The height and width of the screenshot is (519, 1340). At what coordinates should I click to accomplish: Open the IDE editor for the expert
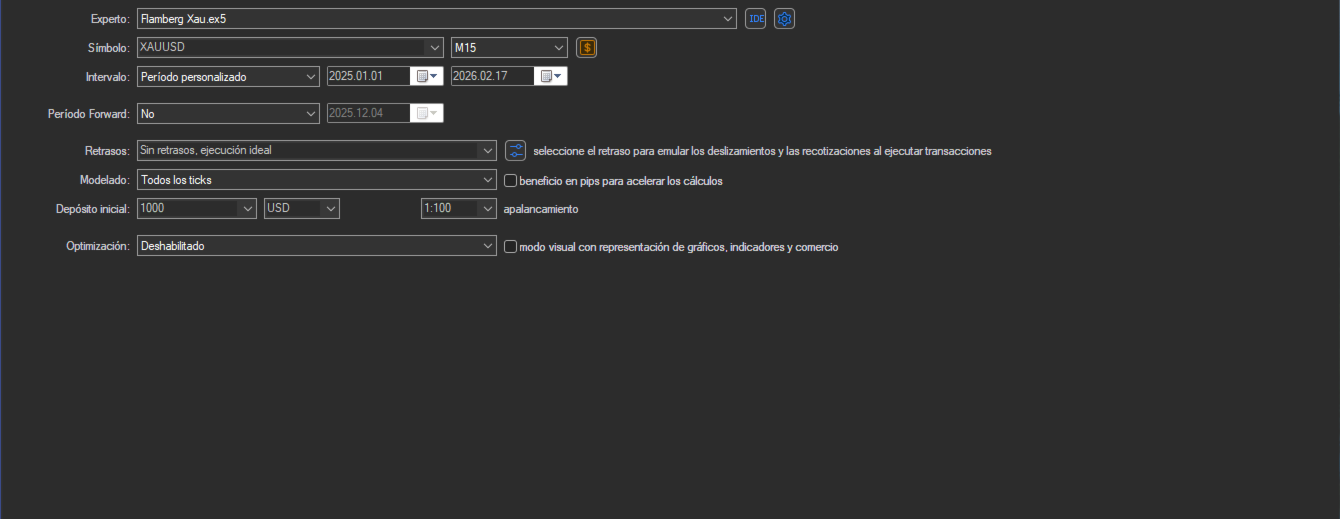pos(756,18)
